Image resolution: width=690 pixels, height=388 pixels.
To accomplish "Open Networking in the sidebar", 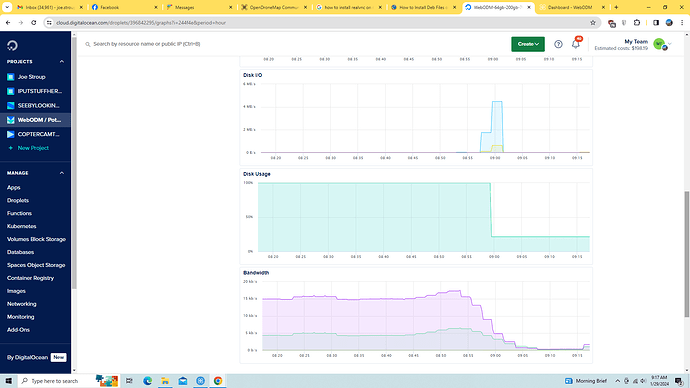I will click(22, 304).
